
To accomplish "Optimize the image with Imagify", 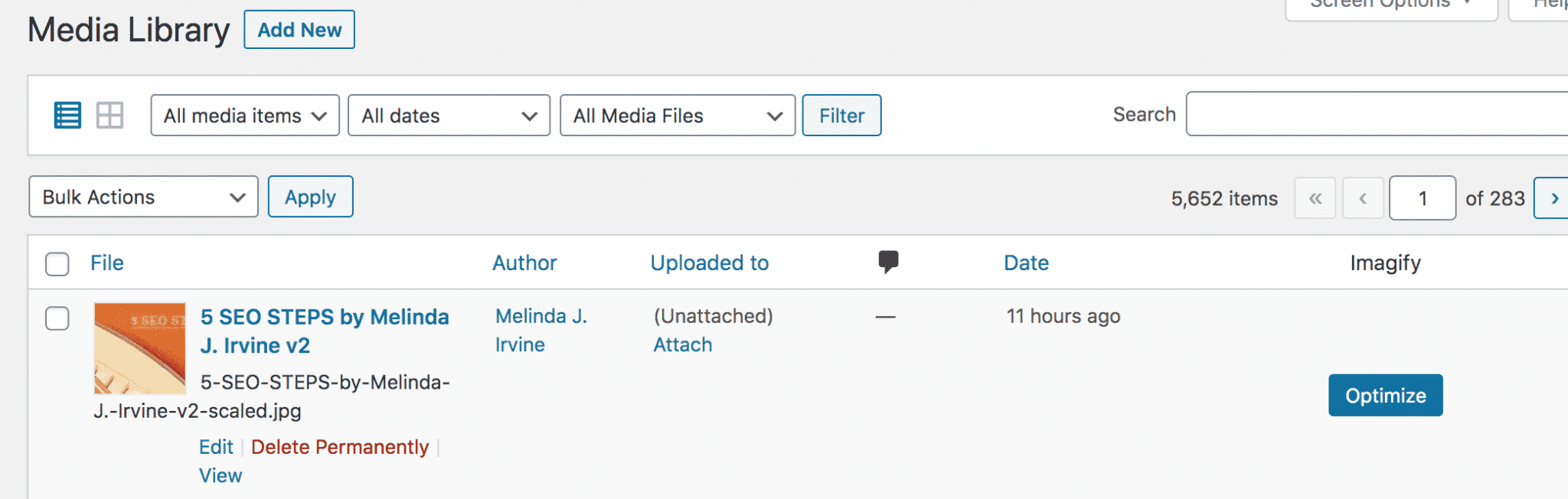I will [1385, 395].
